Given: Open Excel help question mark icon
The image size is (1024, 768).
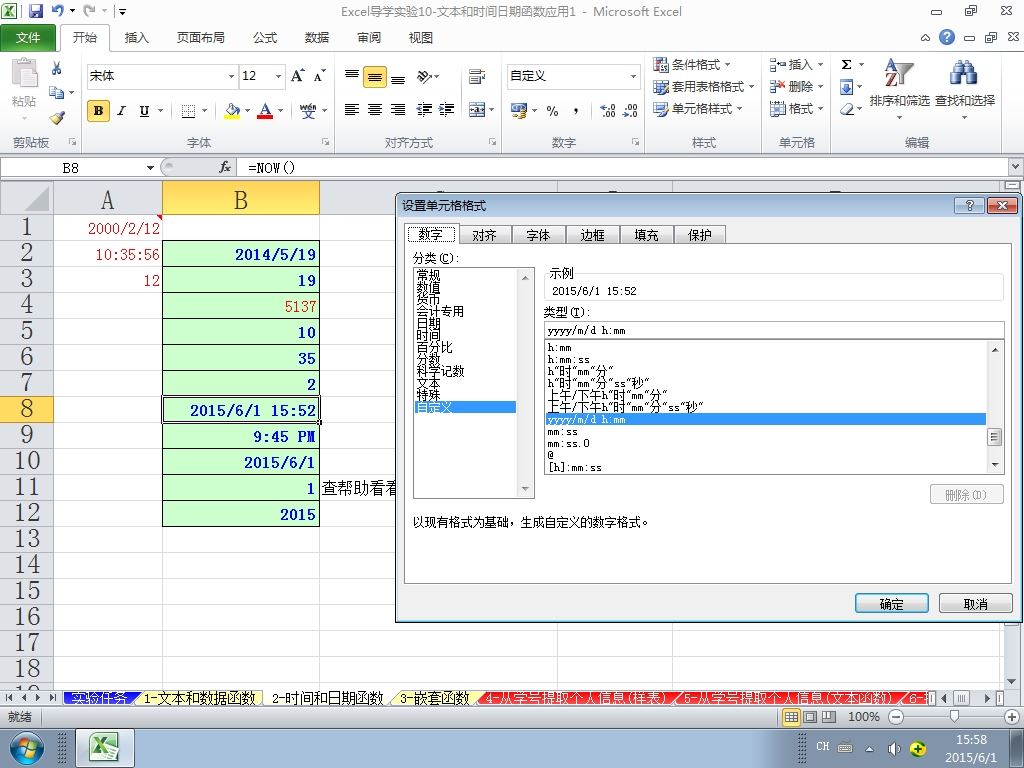Looking at the screenshot, I should [947, 37].
